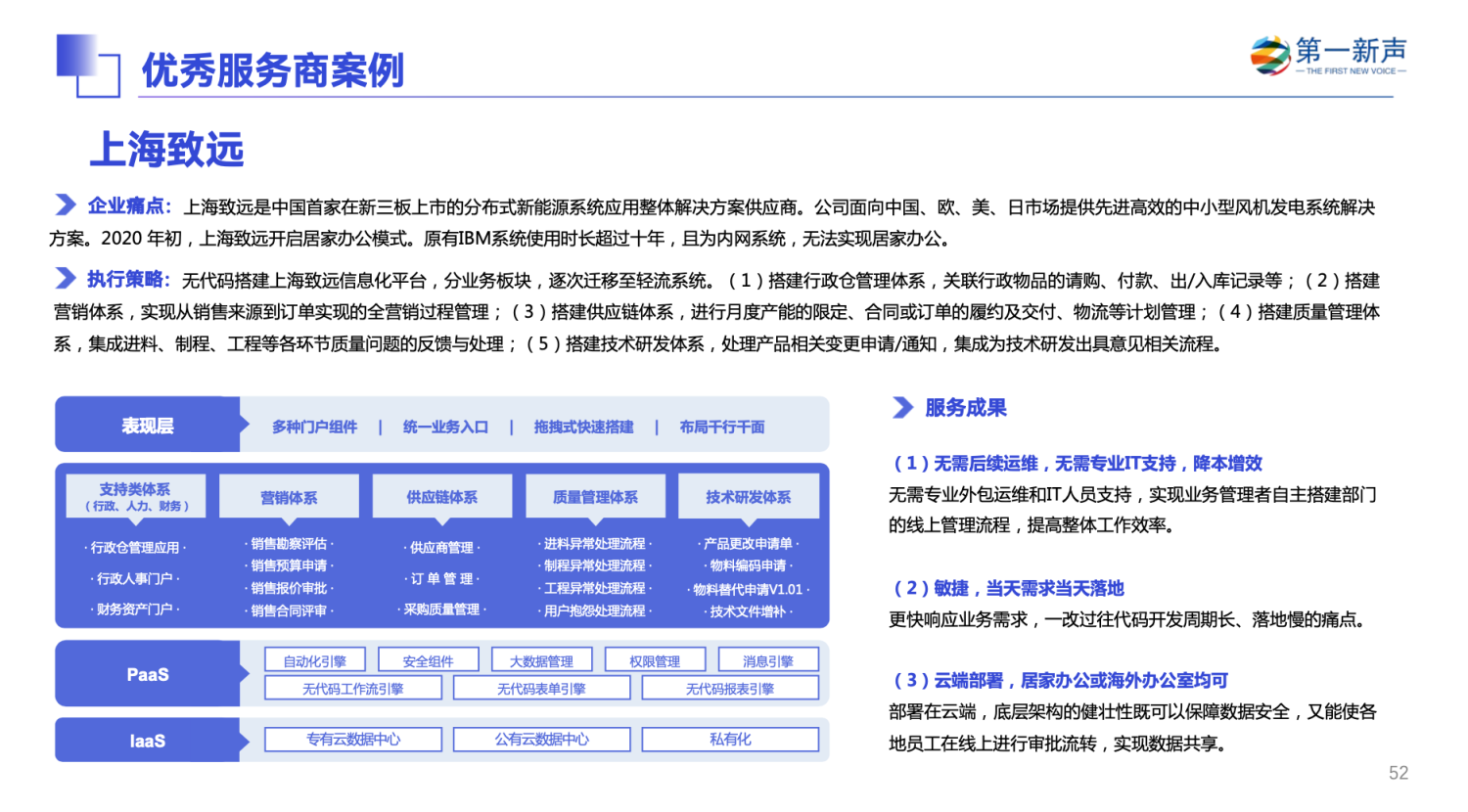The image size is (1468, 812).
Task: Click the PaaS arrow label block
Action: [x=148, y=674]
